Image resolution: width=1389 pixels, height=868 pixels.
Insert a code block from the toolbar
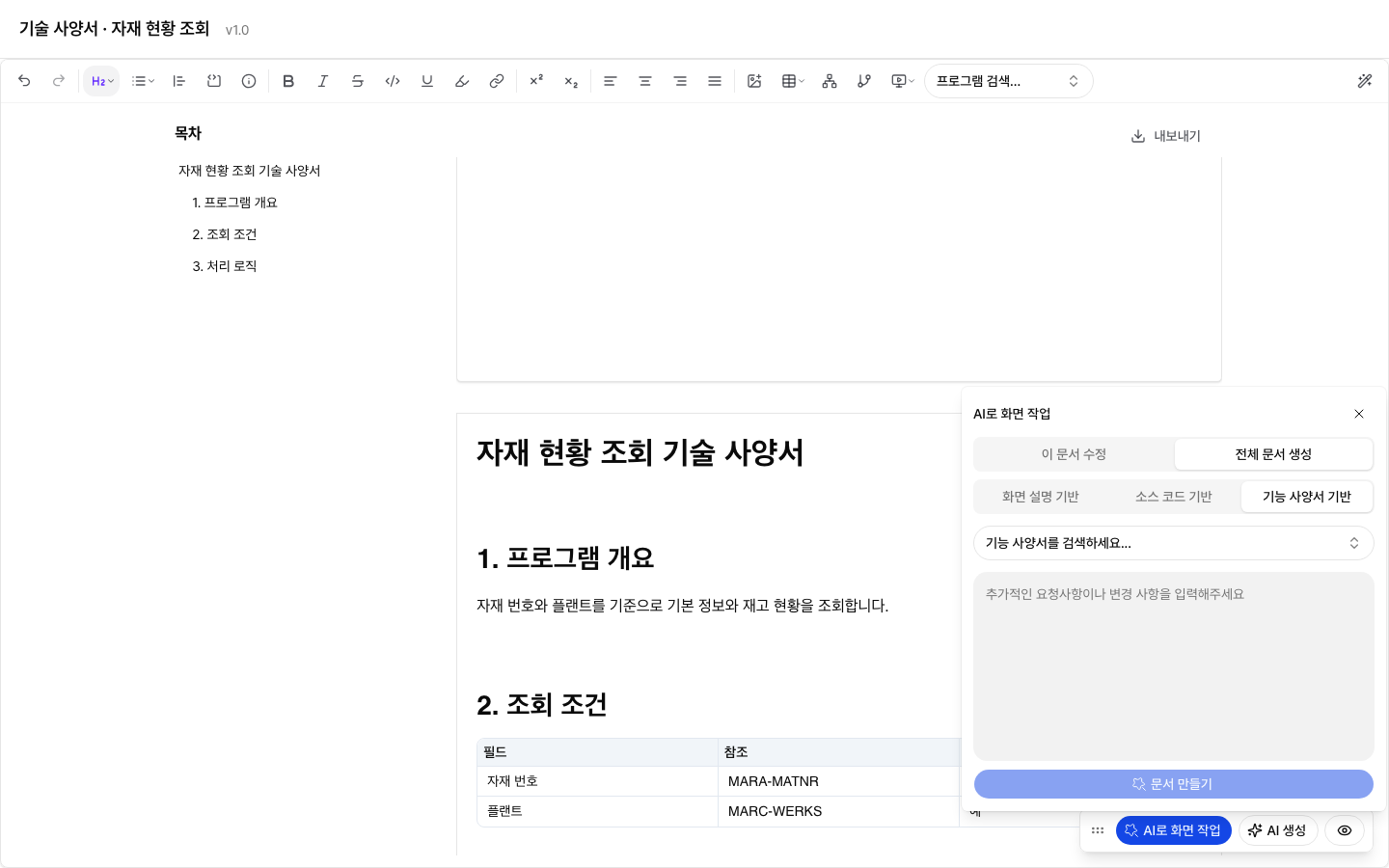pyautogui.click(x=214, y=81)
